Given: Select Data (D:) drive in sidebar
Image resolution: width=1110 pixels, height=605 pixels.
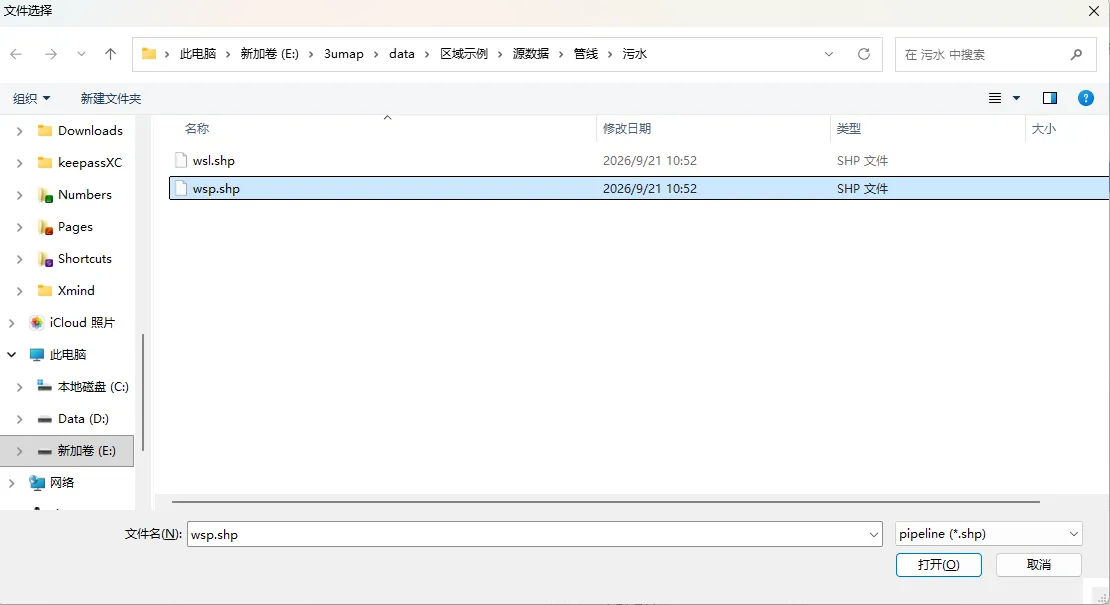Looking at the screenshot, I should tap(83, 419).
